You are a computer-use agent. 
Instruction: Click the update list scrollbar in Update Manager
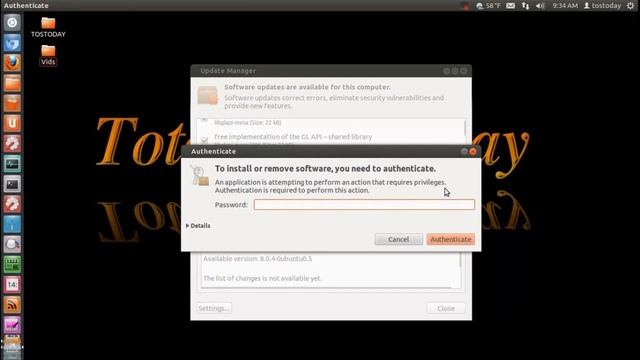click(x=464, y=129)
